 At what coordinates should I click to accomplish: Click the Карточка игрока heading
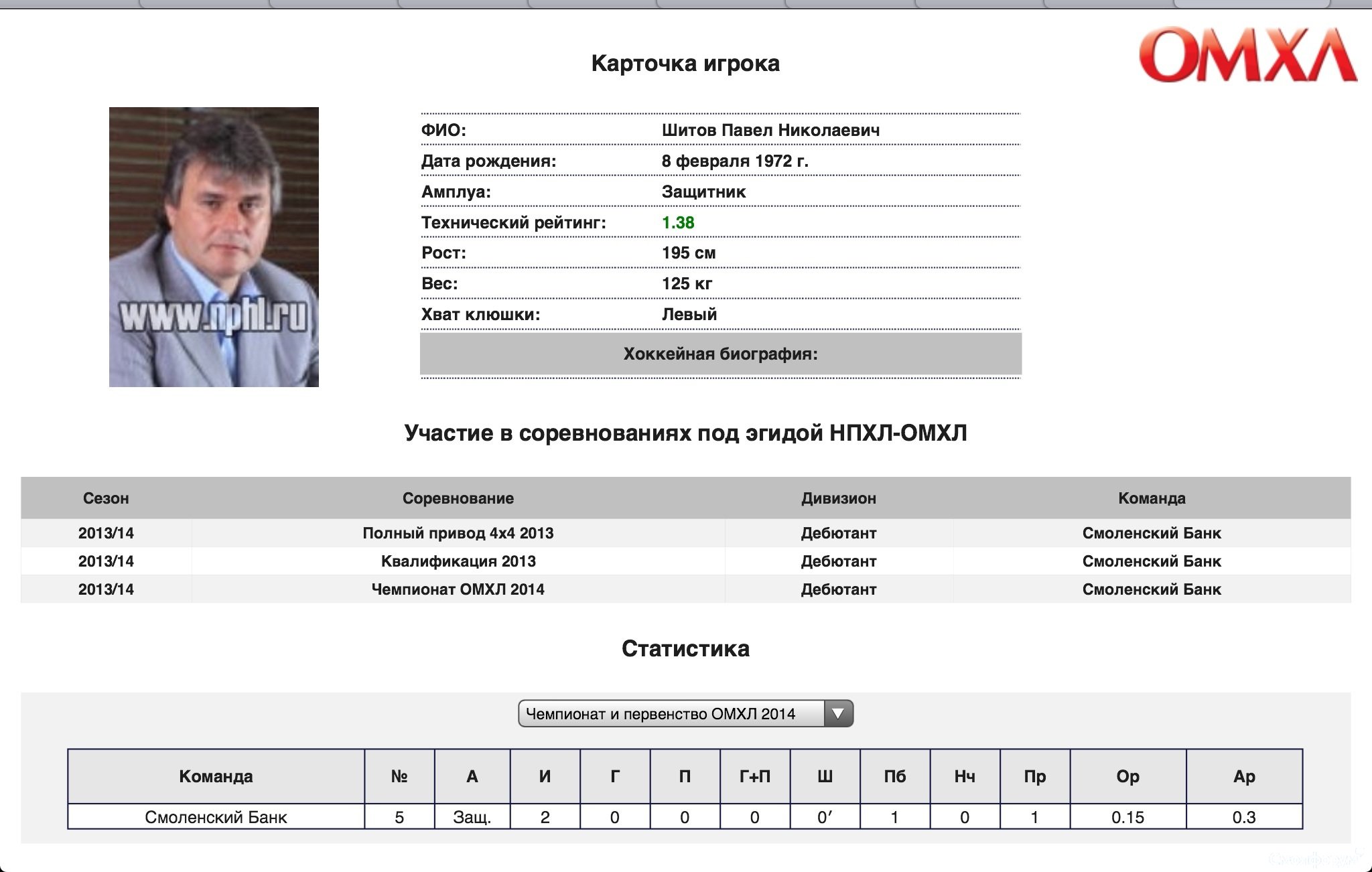coord(685,63)
